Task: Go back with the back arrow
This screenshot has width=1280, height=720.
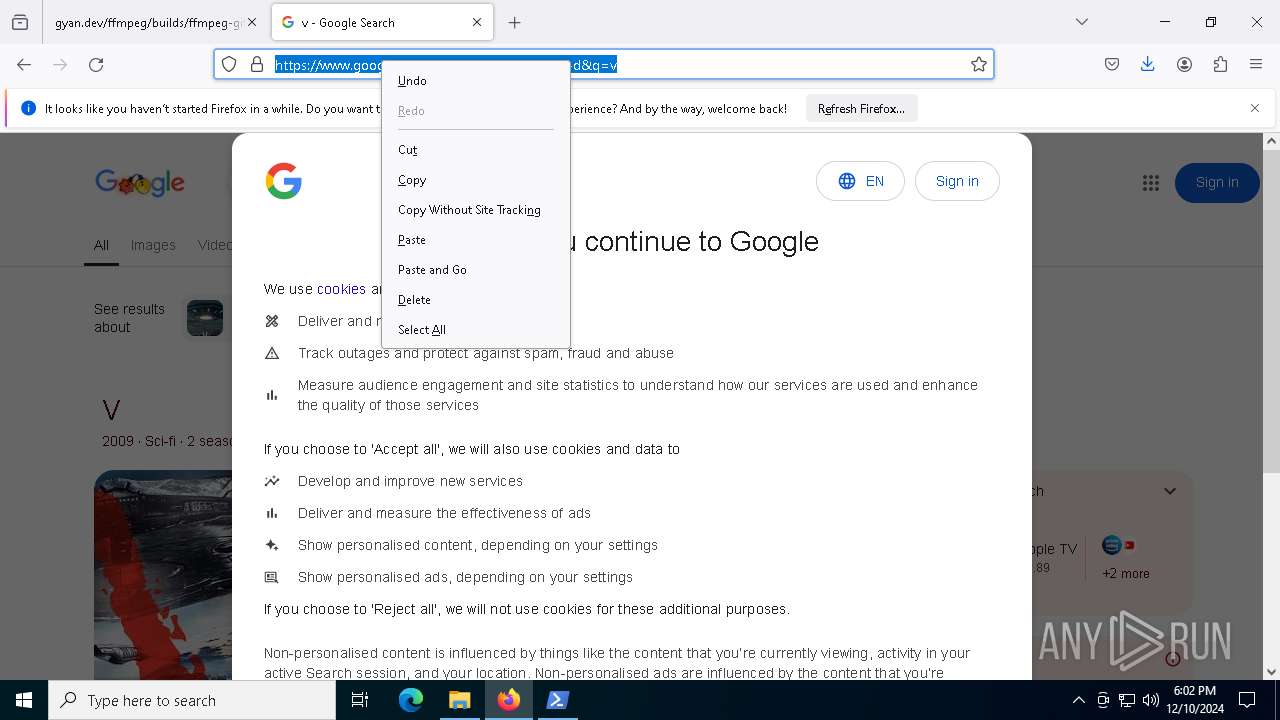Action: point(24,65)
